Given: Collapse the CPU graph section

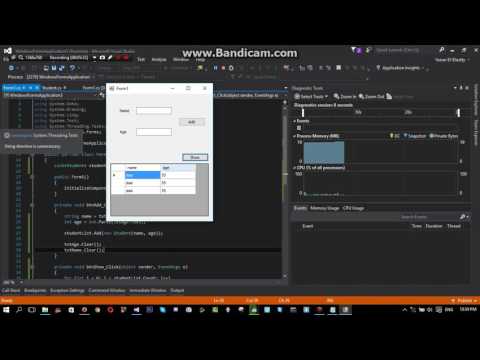Looking at the screenshot, I should tap(294, 168).
